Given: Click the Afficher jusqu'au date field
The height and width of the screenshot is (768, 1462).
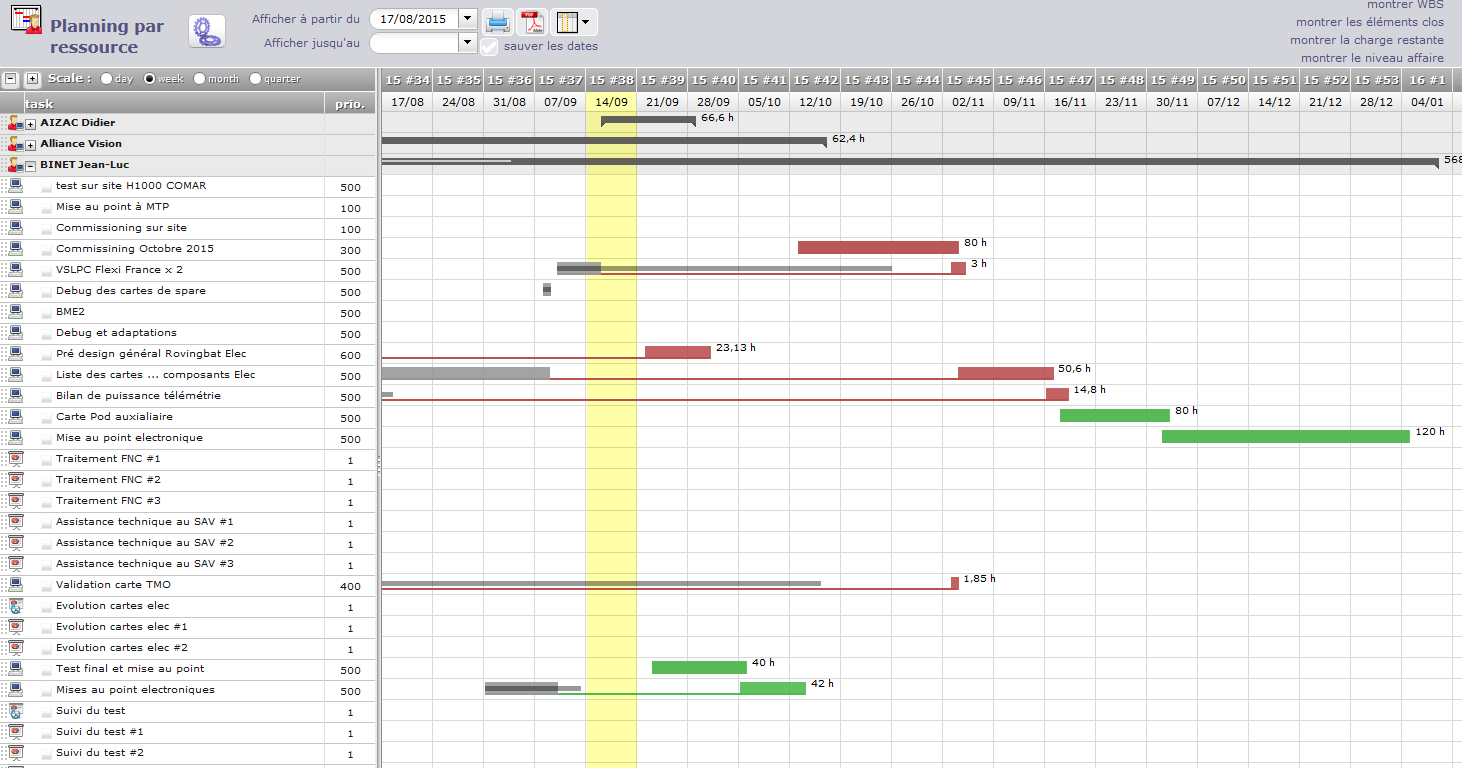Looking at the screenshot, I should 414,43.
